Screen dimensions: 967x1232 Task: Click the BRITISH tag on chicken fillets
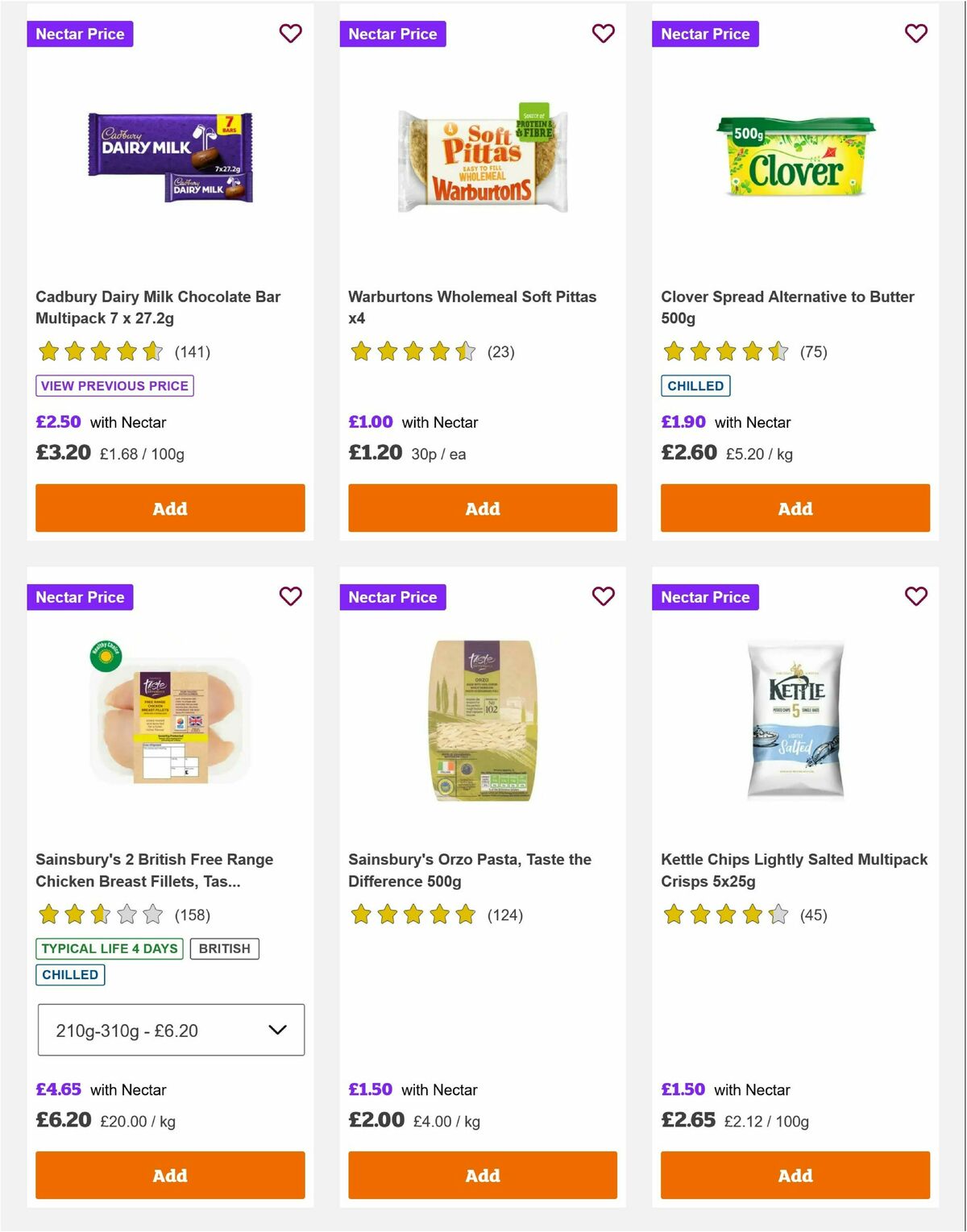224,948
